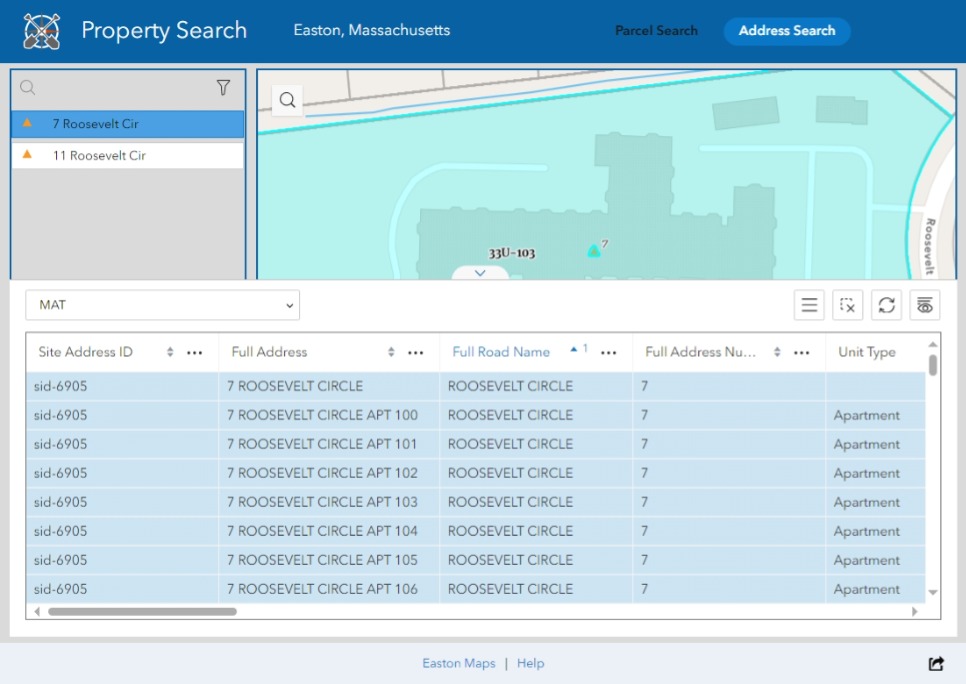Open the table options hamburger icon

(x=809, y=305)
